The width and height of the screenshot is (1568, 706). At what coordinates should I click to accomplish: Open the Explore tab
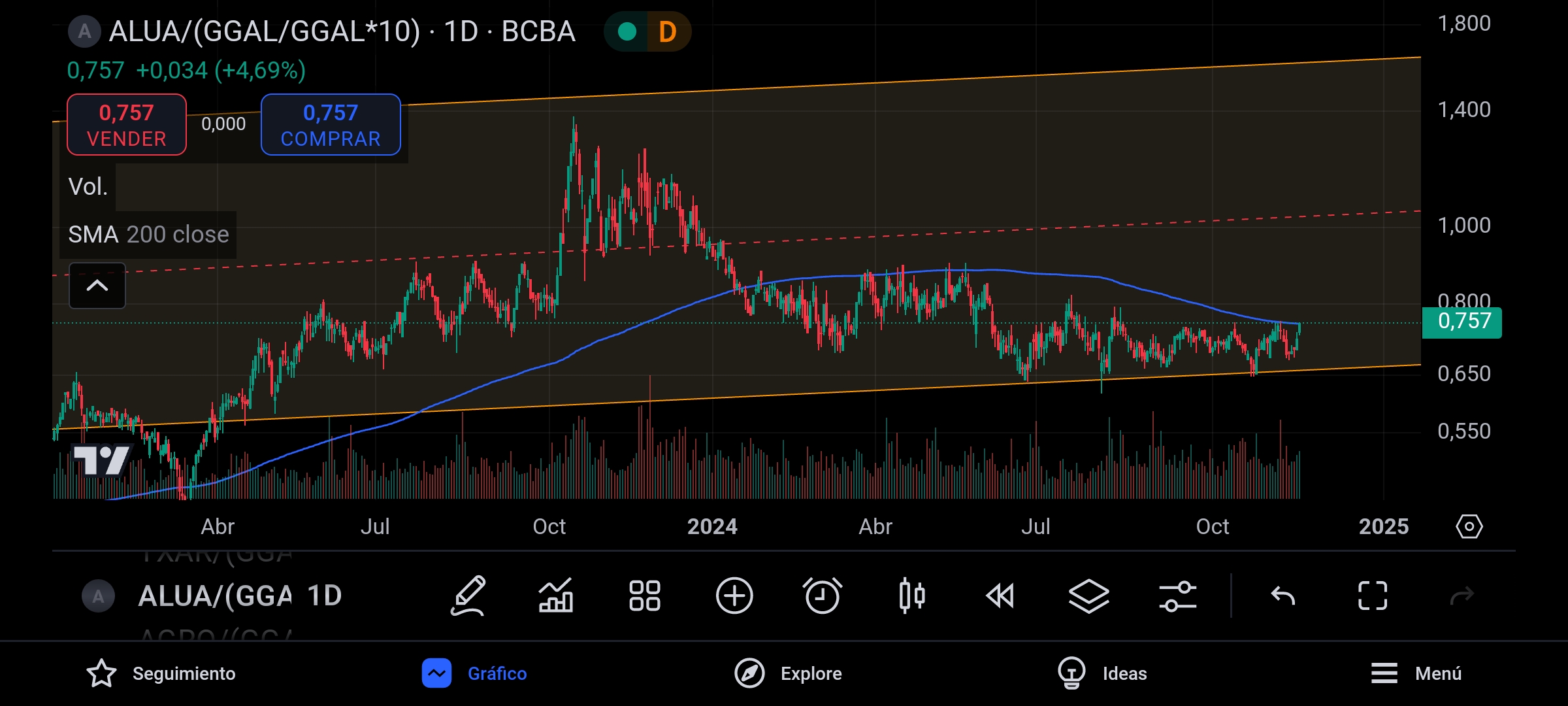pos(788,673)
